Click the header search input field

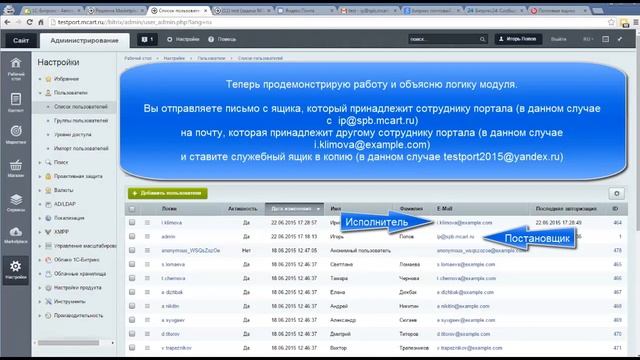click(443, 39)
